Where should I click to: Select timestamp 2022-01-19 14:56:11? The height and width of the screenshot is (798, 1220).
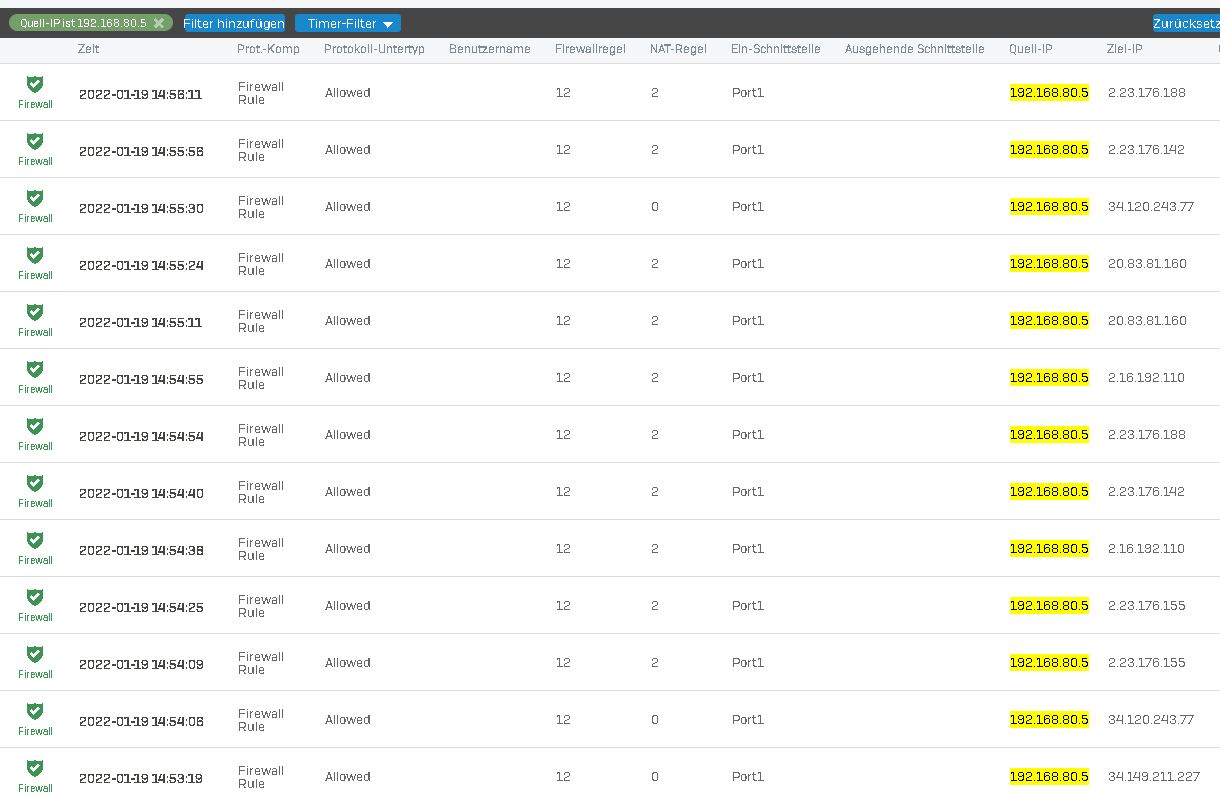click(x=141, y=94)
